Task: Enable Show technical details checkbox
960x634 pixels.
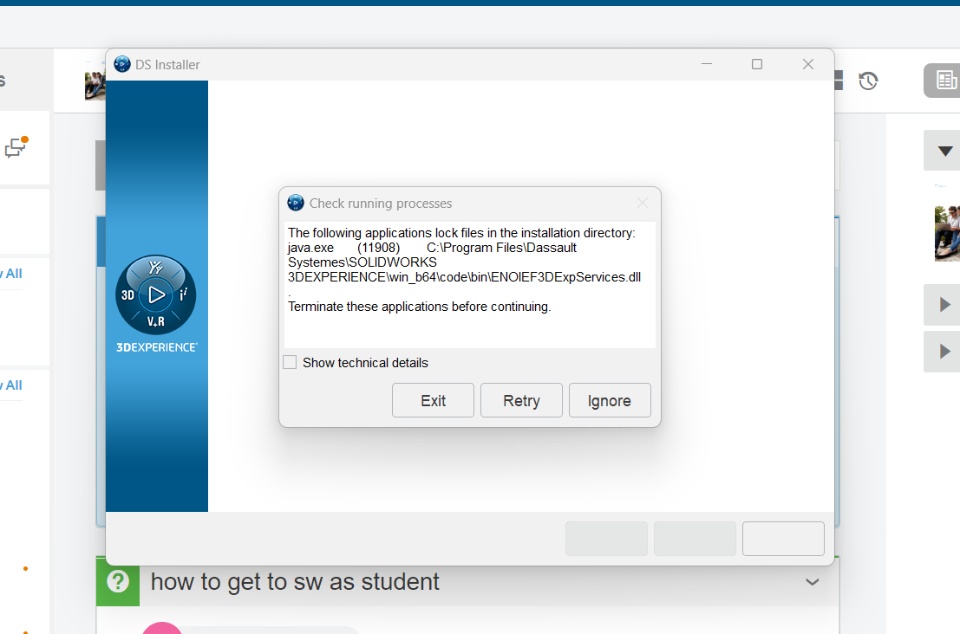Action: 290,362
